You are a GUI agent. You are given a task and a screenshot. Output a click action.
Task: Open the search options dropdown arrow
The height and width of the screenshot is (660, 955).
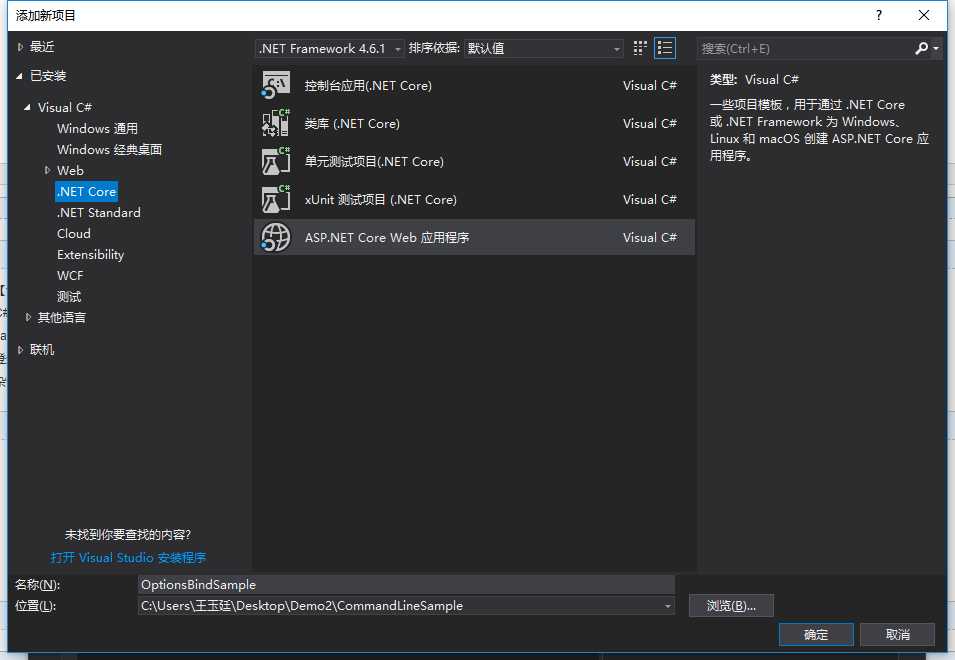[936, 48]
